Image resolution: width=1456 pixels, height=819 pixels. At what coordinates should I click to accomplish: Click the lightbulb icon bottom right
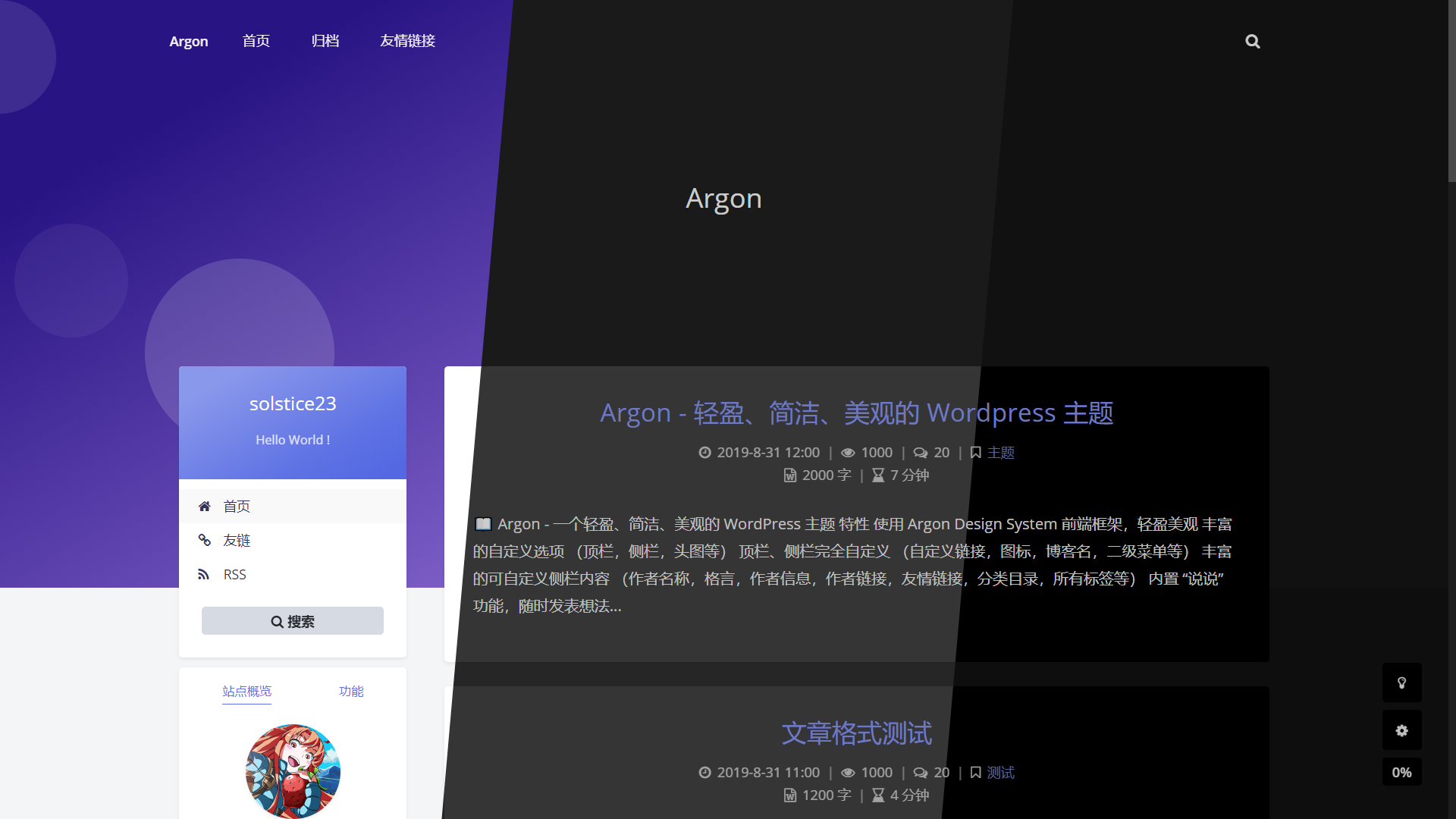tap(1402, 683)
